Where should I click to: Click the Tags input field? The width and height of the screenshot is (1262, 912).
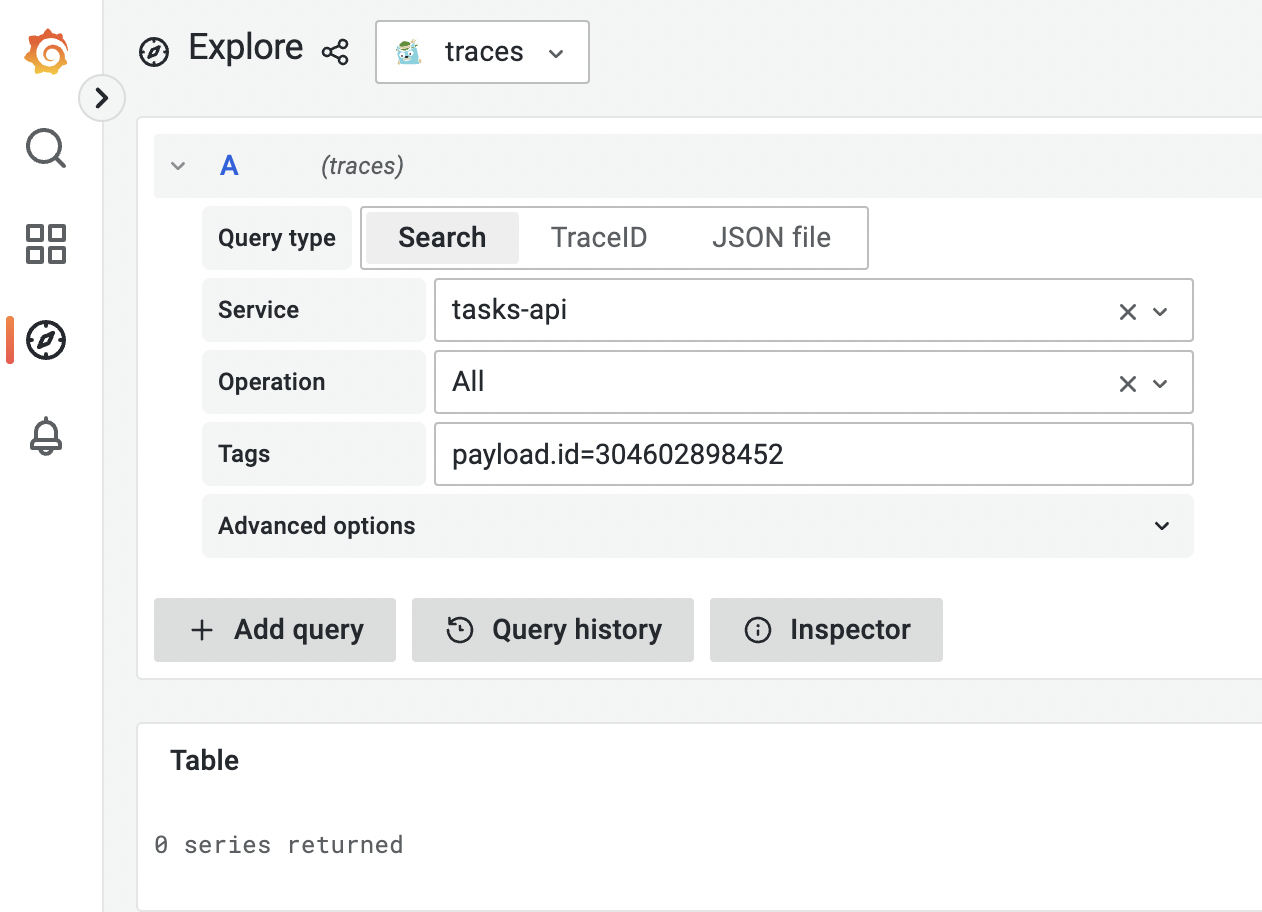coord(813,455)
